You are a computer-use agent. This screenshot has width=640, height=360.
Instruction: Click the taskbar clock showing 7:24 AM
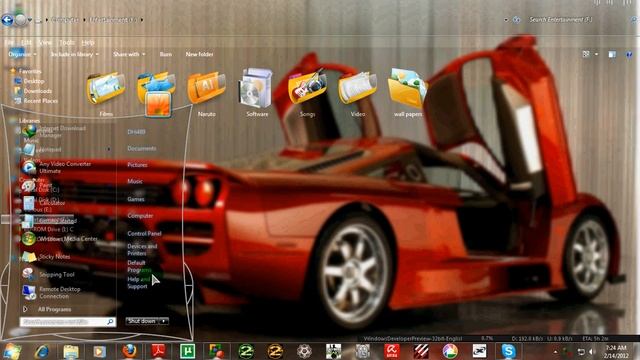616,351
